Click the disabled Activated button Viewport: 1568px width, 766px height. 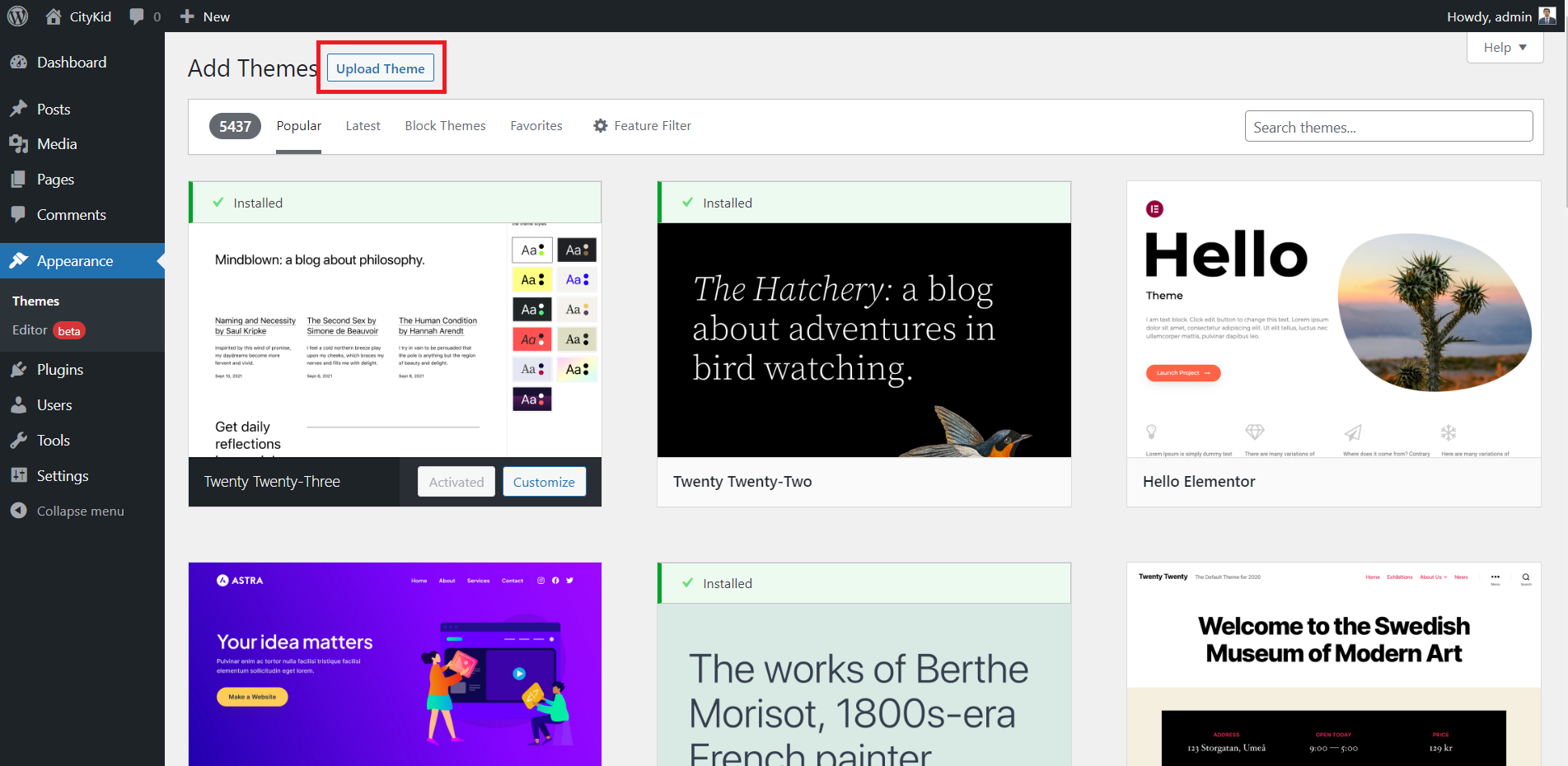tap(456, 482)
